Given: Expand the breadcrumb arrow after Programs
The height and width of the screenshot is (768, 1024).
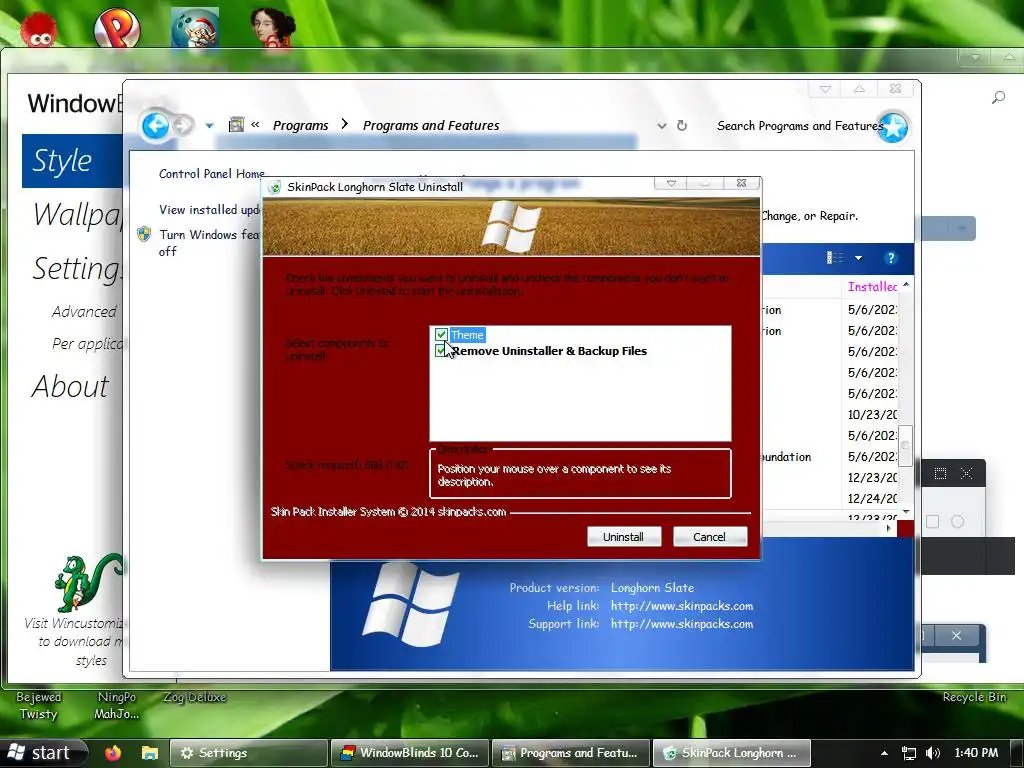Looking at the screenshot, I should (x=345, y=124).
